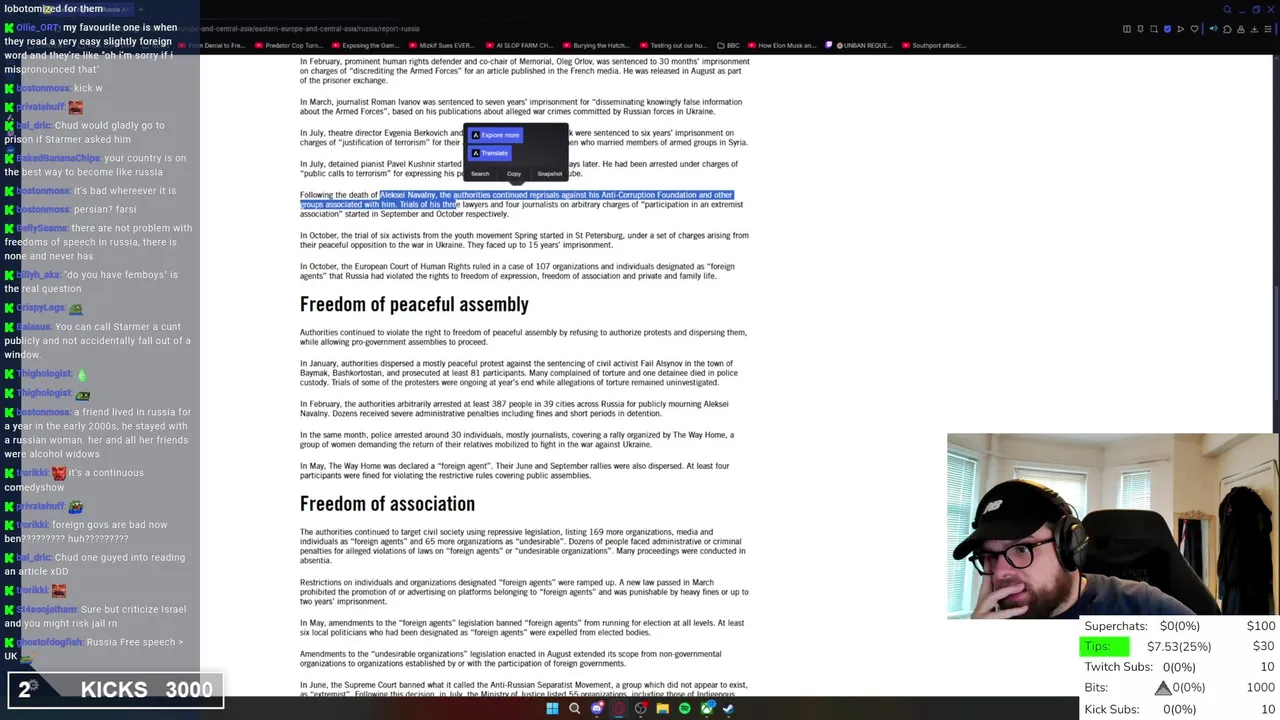Click the highlighted Aleksei Navalny text selection
The height and width of the screenshot is (720, 1280).
[x=517, y=199]
